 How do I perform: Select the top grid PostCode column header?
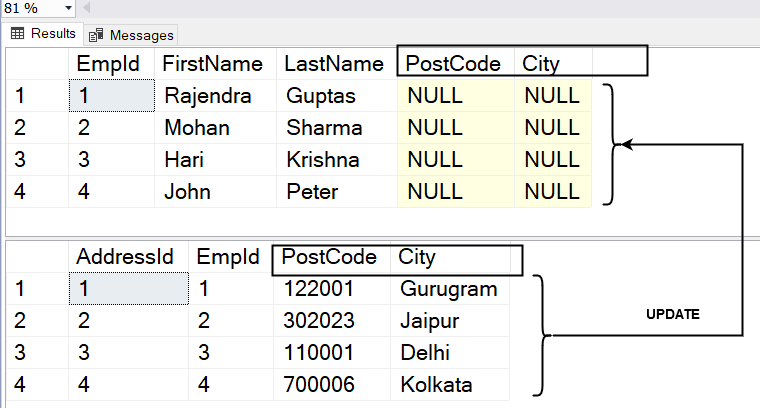click(x=454, y=64)
